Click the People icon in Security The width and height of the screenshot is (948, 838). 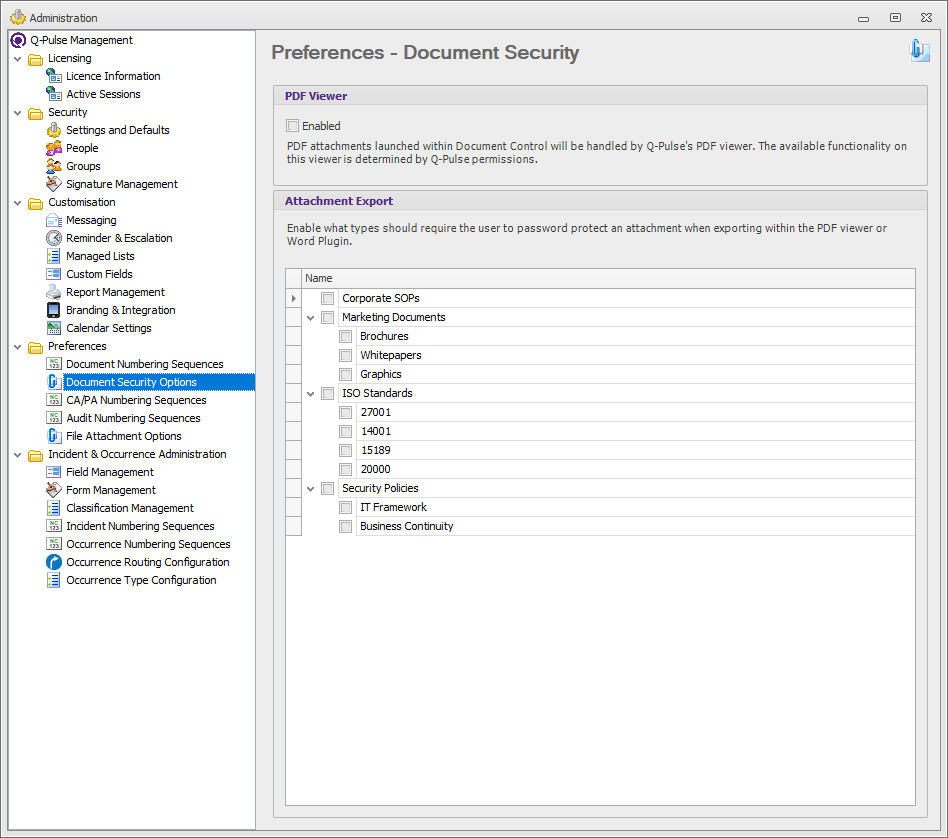point(54,148)
